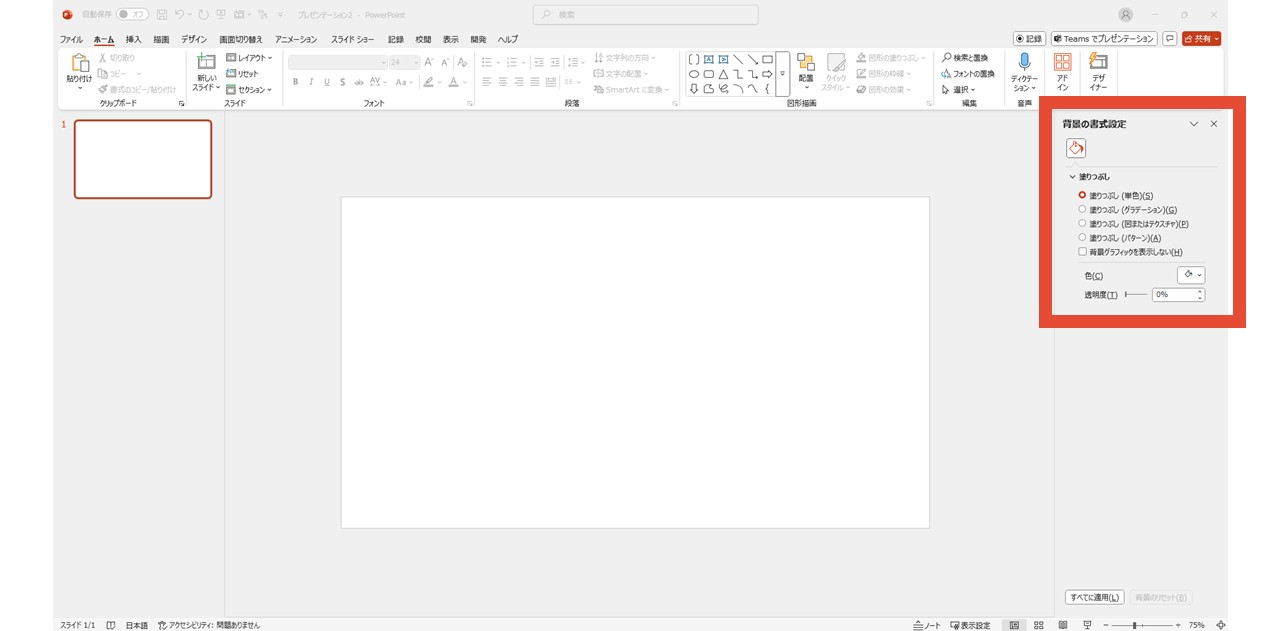This screenshot has width=1280, height=631.
Task: Check 背景グラフィックを表示しない checkbox
Action: tap(1082, 252)
